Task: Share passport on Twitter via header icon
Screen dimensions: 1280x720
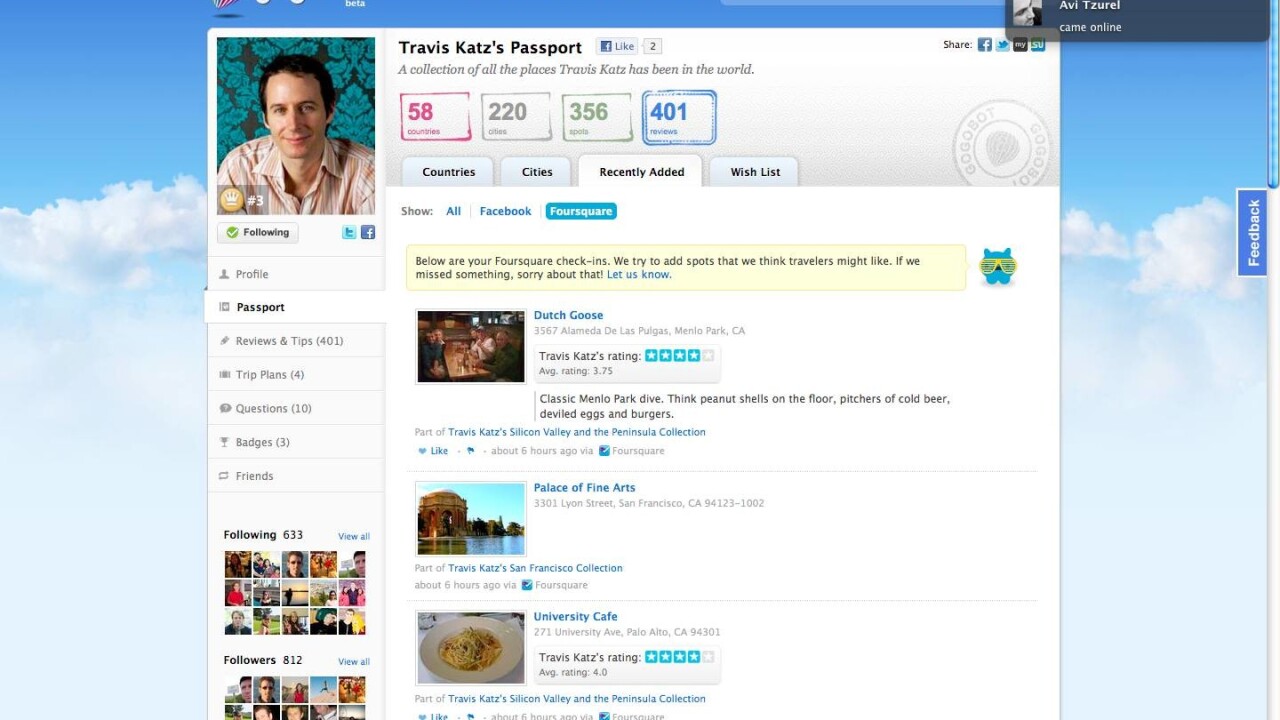Action: (1002, 45)
